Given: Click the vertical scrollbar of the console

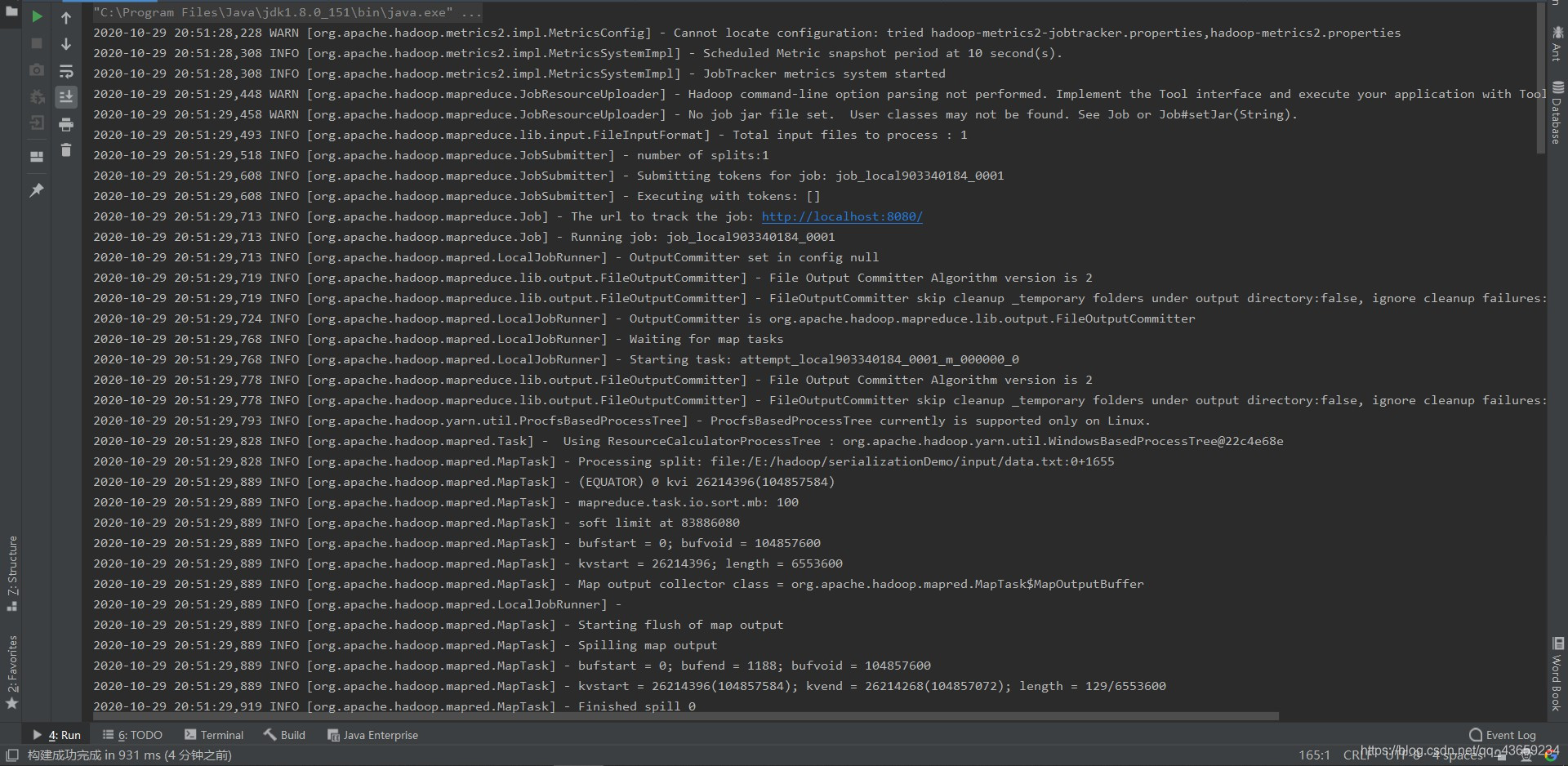Looking at the screenshot, I should [1541, 78].
